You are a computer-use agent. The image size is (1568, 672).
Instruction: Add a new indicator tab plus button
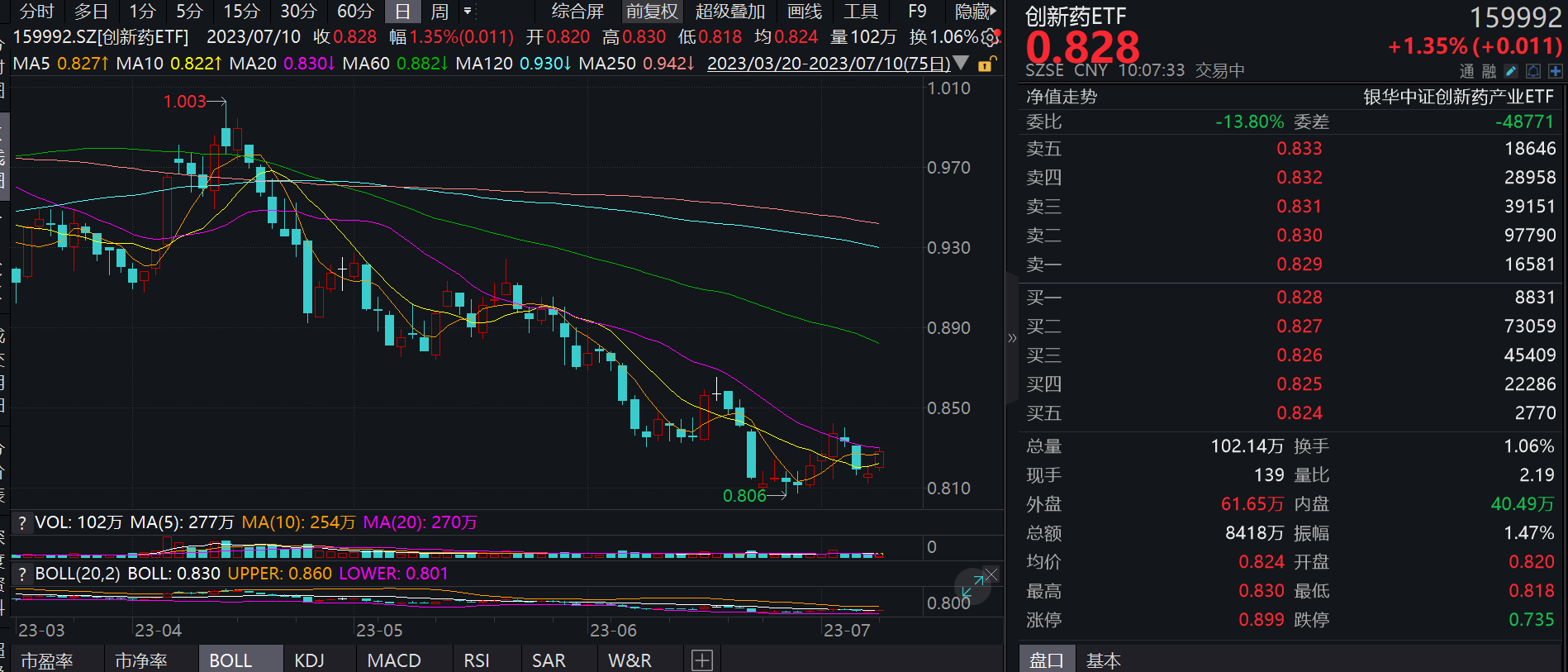coord(702,660)
